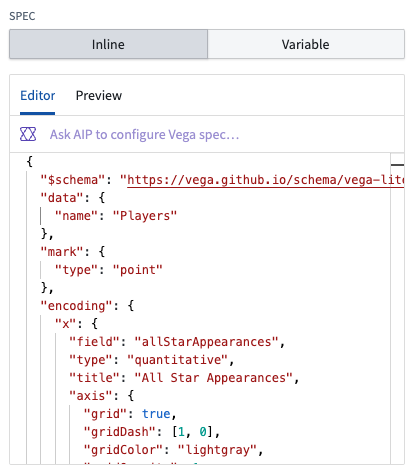412x472 pixels.
Task: Switch to the Preview tab
Action: click(x=99, y=96)
